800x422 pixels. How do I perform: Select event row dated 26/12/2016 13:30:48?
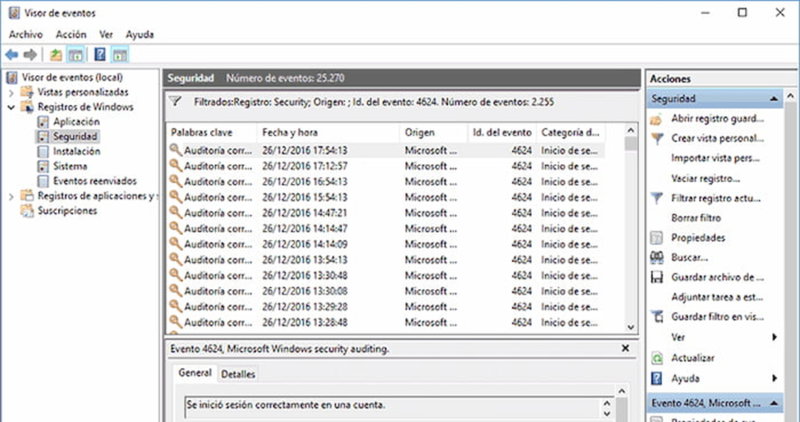point(386,276)
